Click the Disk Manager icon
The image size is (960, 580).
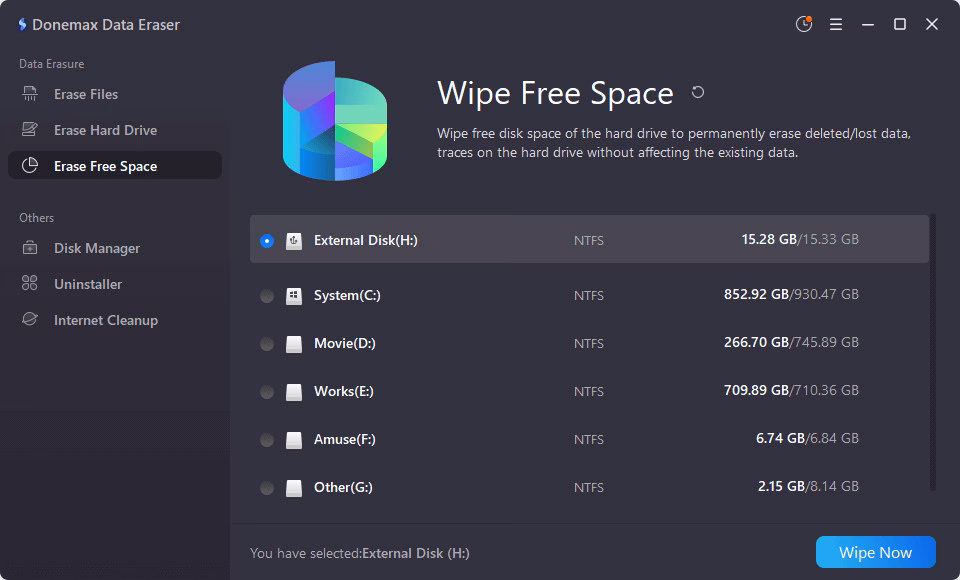pos(29,248)
